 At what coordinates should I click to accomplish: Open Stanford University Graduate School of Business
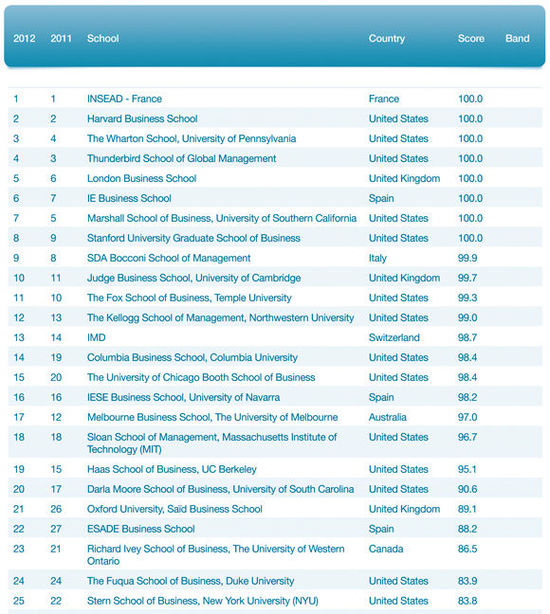[x=194, y=238]
